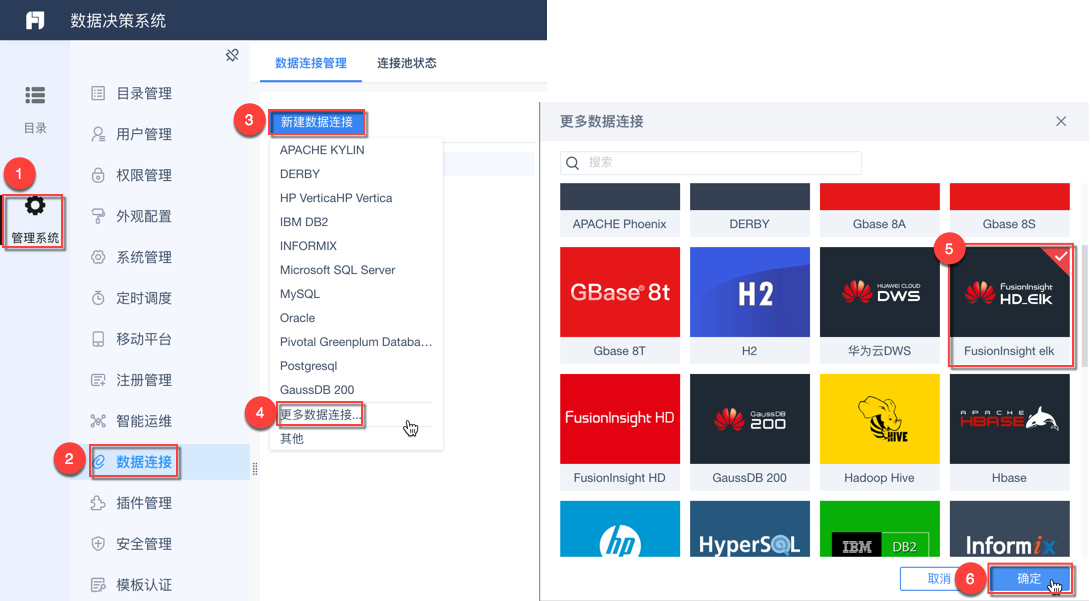Viewport: 1091px width, 601px height.
Task: Click the 数据连接 link icon
Action: click(98, 462)
